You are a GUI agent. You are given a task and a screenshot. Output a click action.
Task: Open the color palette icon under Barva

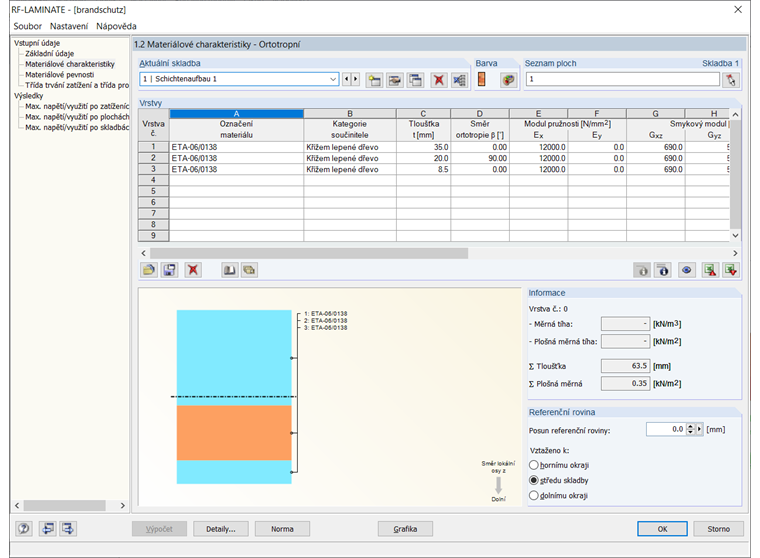[x=508, y=80]
